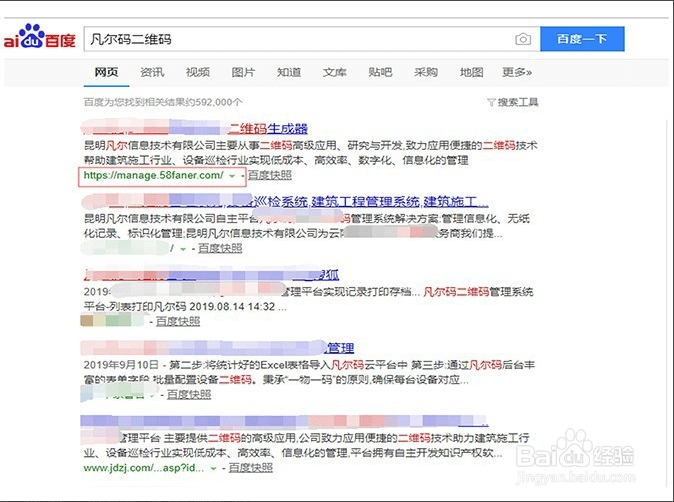Screen dimensions: 674x502
Task: Switch to the 文库 tab
Action: [x=334, y=72]
